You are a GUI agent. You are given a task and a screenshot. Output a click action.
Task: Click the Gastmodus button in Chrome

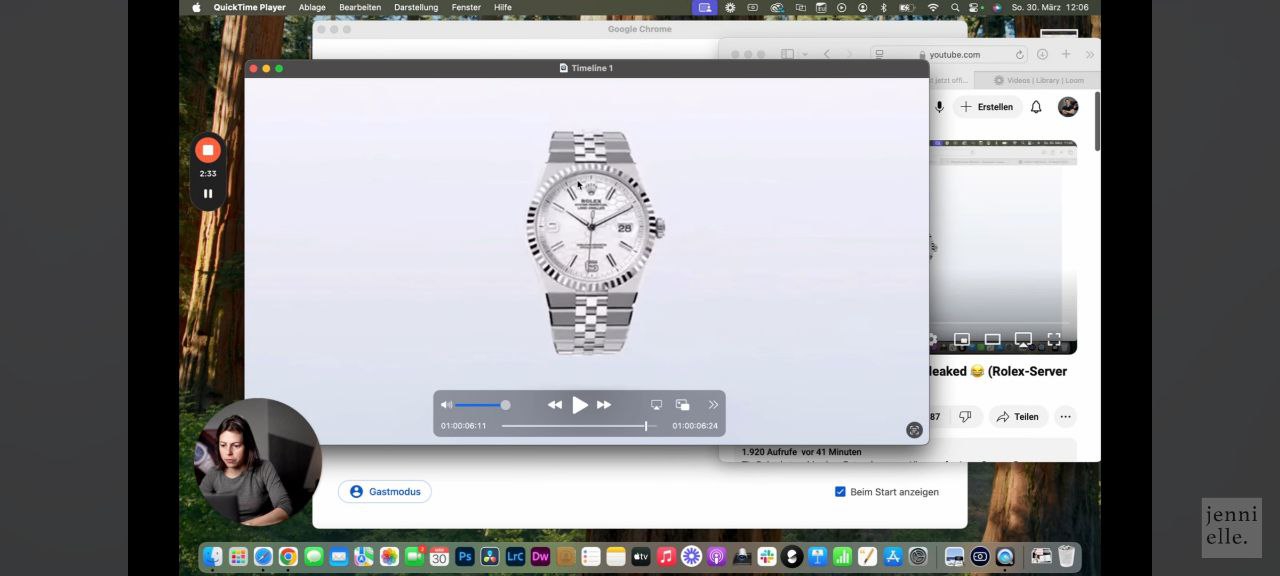coord(385,491)
